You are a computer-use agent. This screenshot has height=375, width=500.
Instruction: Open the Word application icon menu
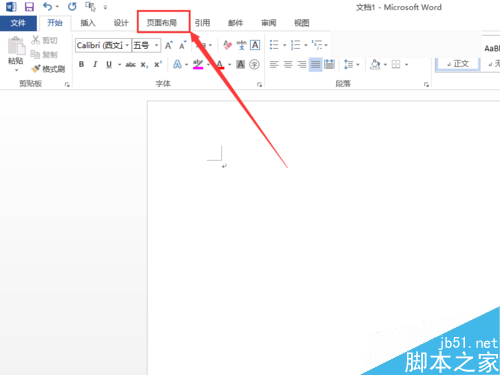coord(11,6)
